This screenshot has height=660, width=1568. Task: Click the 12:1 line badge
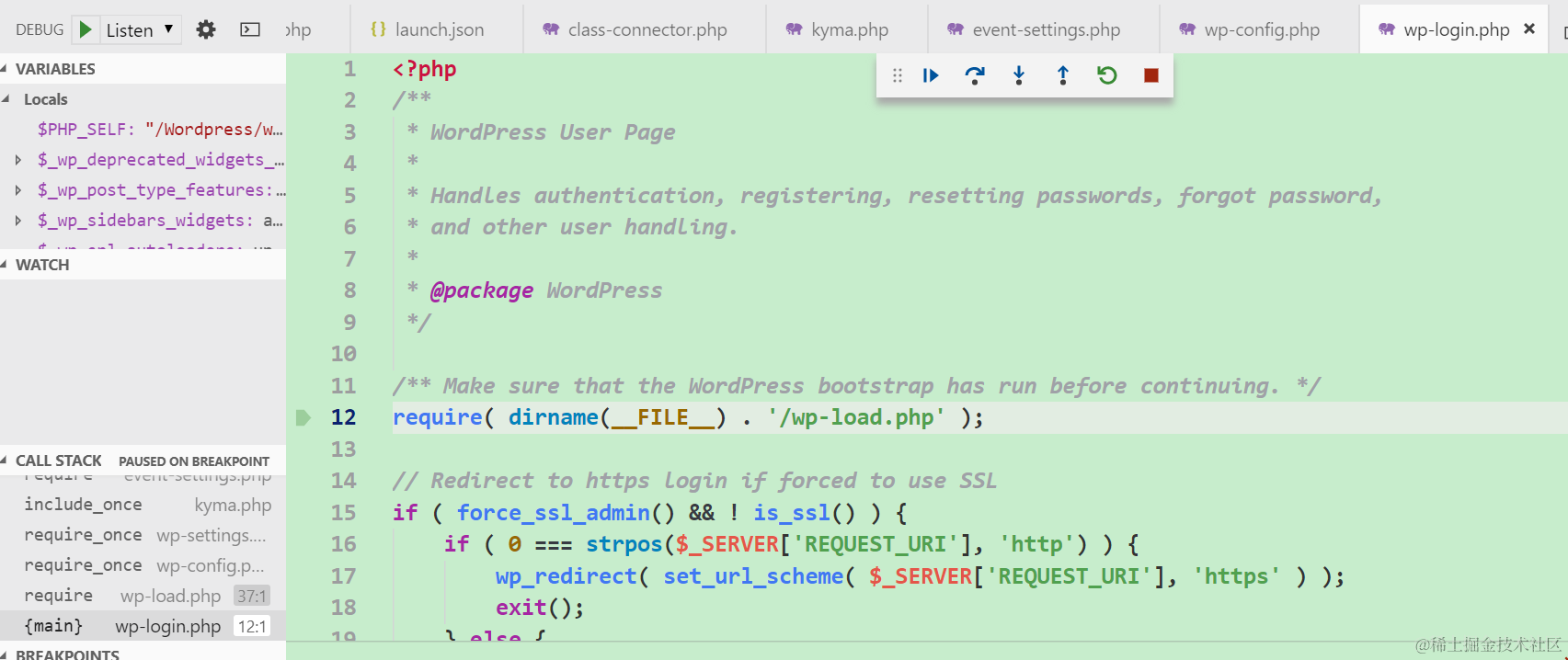click(252, 627)
